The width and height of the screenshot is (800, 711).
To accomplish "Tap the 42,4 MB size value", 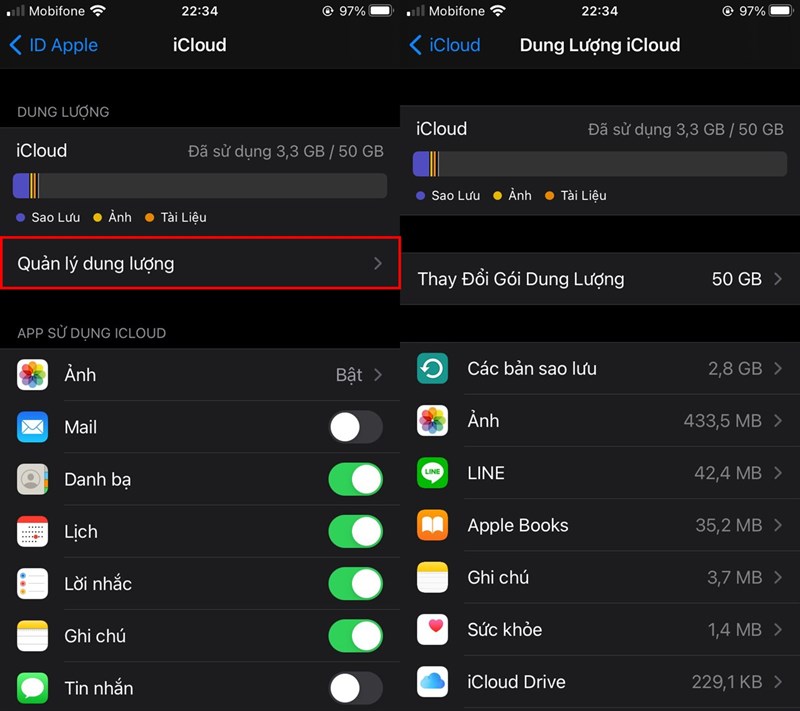I will point(728,473).
